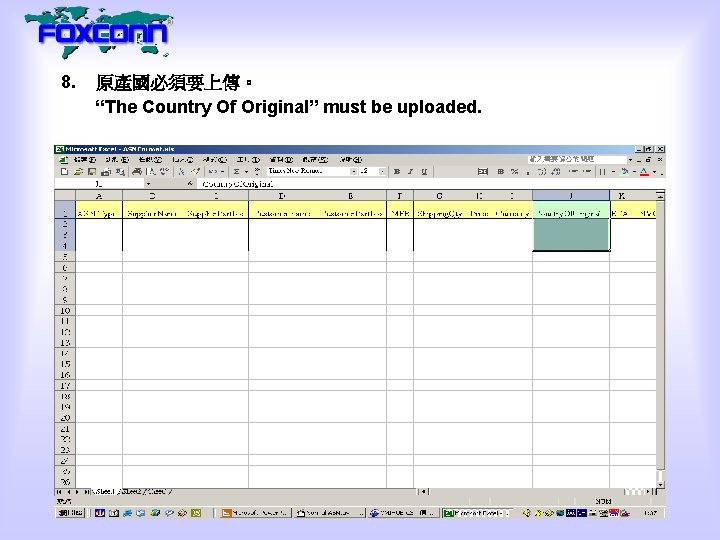Toggle Bold formatting
The width and height of the screenshot is (720, 540).
pos(397,172)
